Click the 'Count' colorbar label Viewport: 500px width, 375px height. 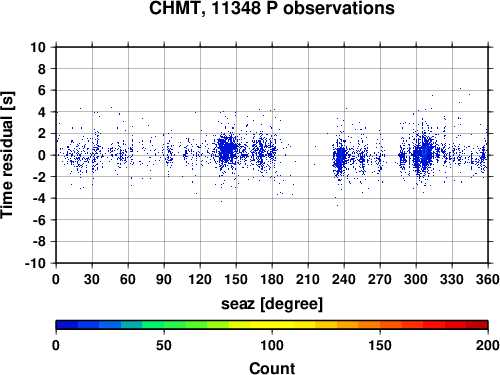272,368
